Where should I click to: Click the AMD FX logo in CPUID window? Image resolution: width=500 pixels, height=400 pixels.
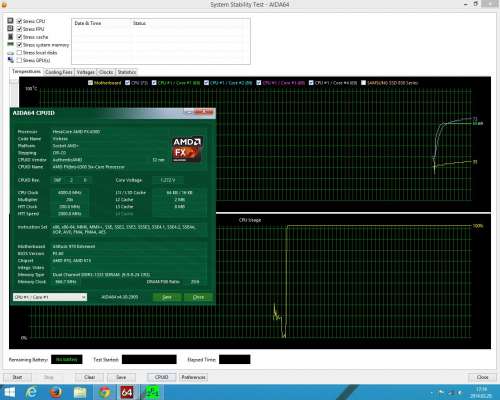click(187, 149)
